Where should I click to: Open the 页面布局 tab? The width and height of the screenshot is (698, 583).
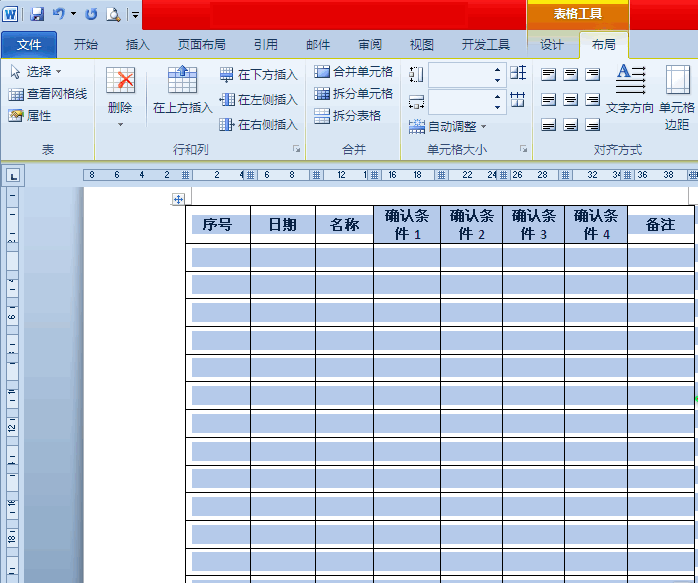click(x=202, y=45)
